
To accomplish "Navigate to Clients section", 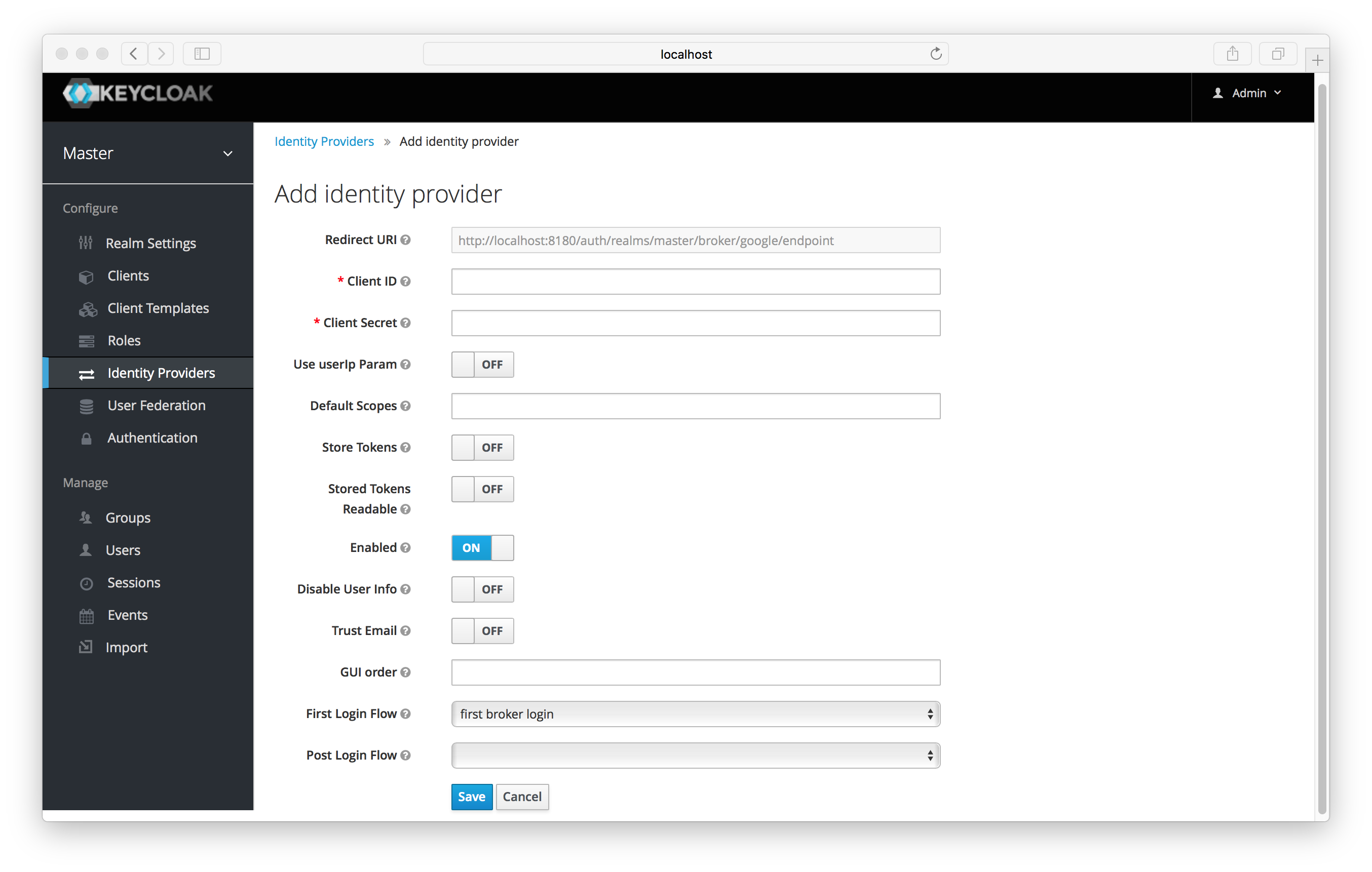I will pyautogui.click(x=128, y=275).
